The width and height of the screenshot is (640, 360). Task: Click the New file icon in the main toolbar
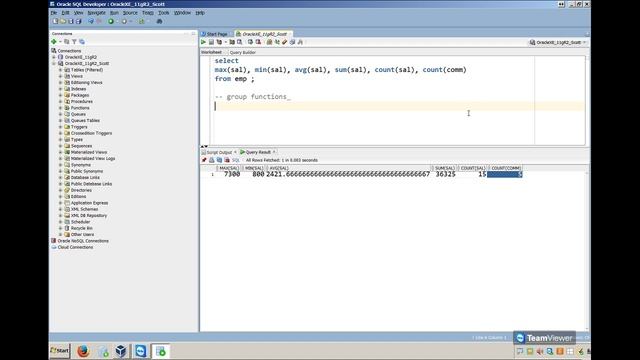pos(56,21)
